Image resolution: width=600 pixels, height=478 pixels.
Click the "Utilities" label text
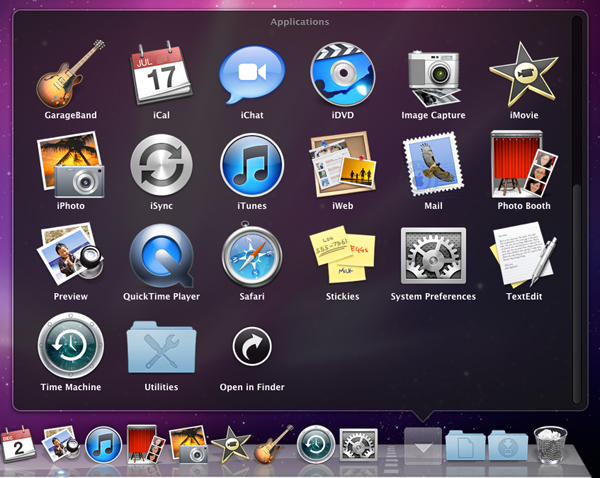pyautogui.click(x=161, y=387)
